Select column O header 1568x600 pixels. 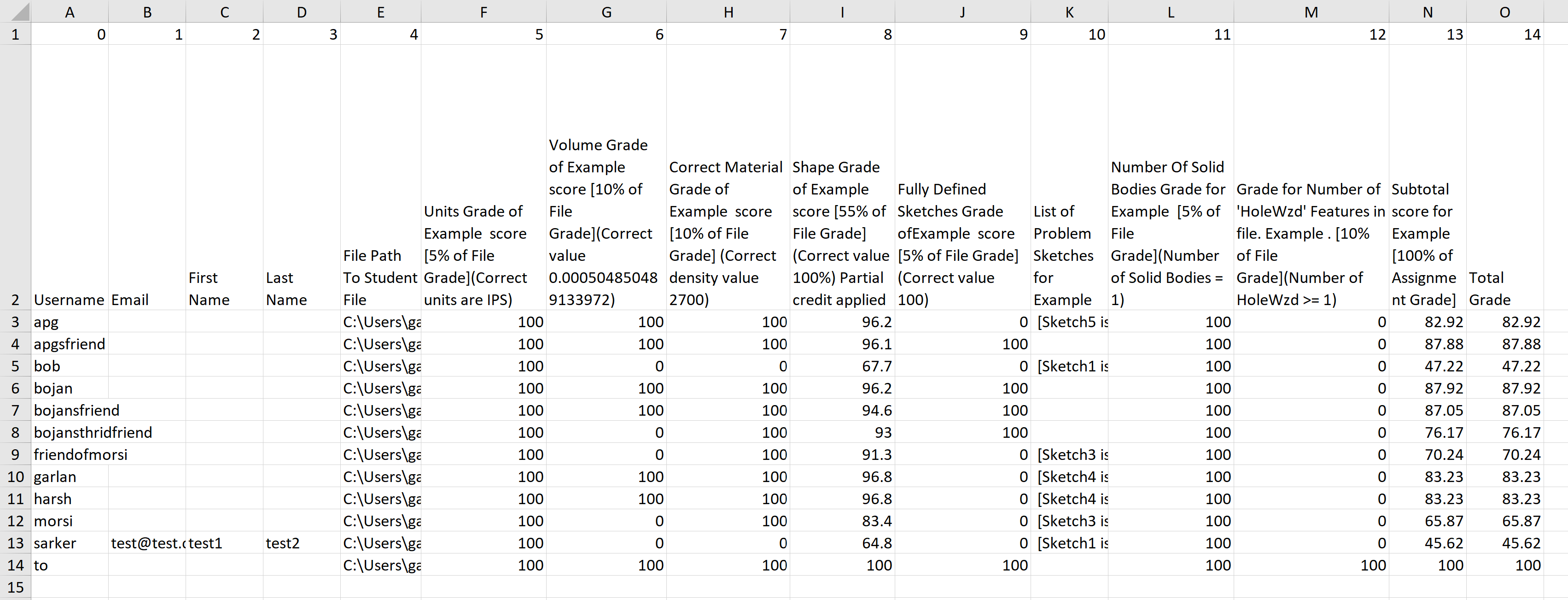(x=1504, y=12)
